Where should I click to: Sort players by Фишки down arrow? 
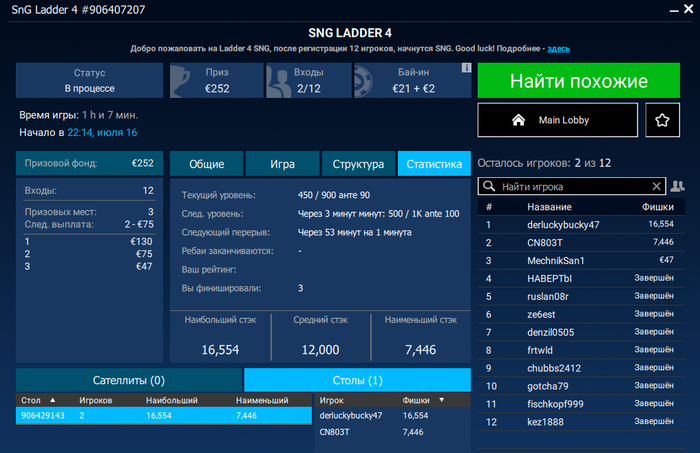(x=442, y=400)
